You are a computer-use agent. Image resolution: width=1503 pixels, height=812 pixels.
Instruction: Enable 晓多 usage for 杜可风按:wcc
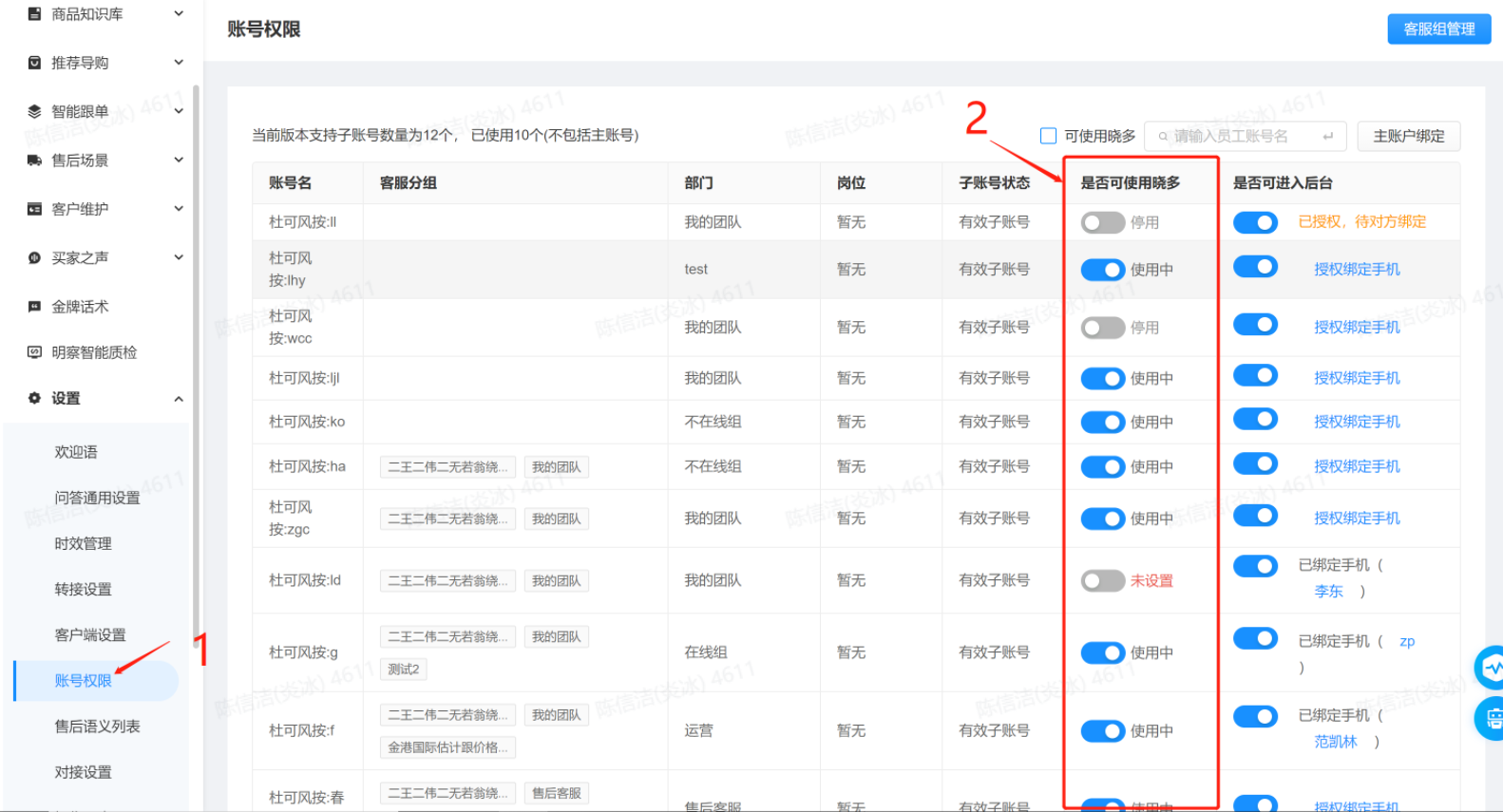coord(1103,328)
